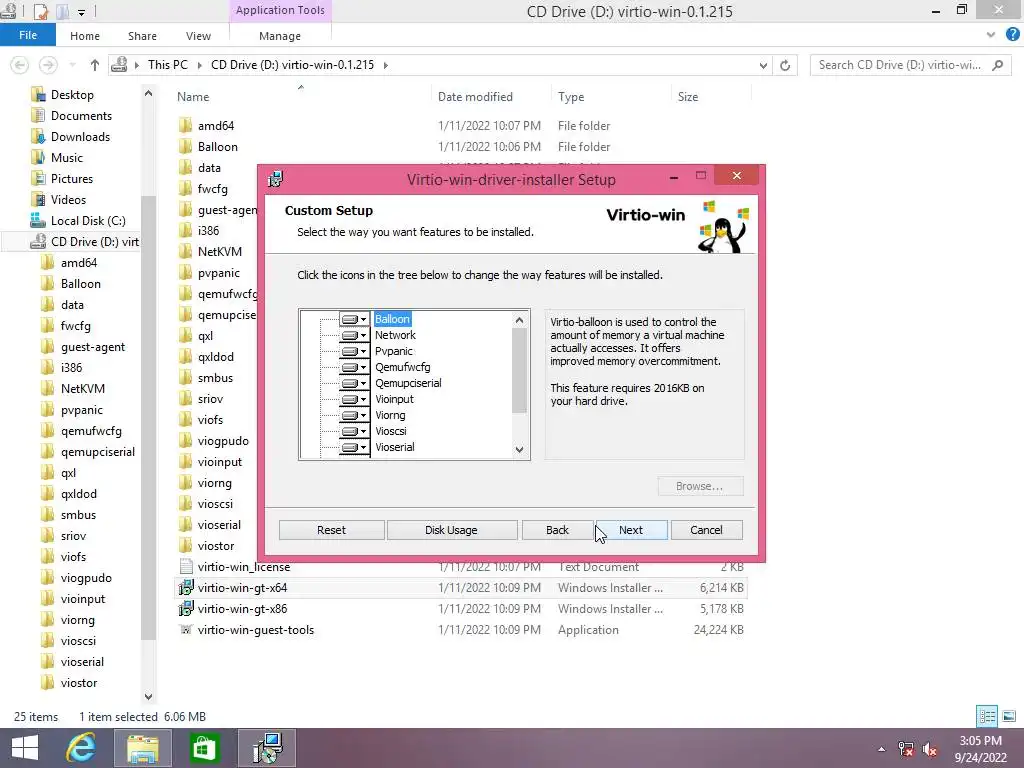Open Documents in navigation pane
The width and height of the screenshot is (1024, 768).
[81, 116]
